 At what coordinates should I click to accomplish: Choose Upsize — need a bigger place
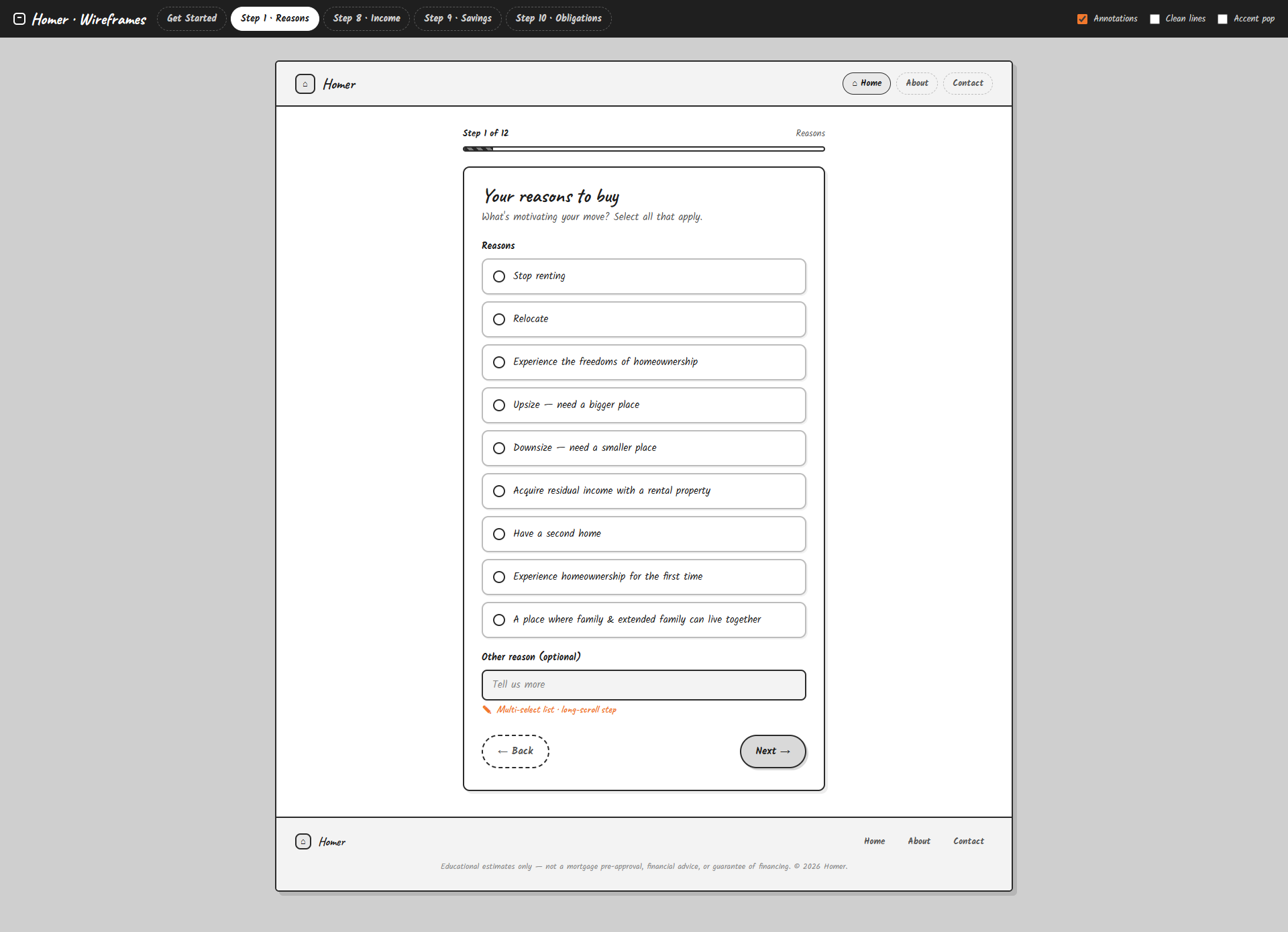tap(643, 405)
